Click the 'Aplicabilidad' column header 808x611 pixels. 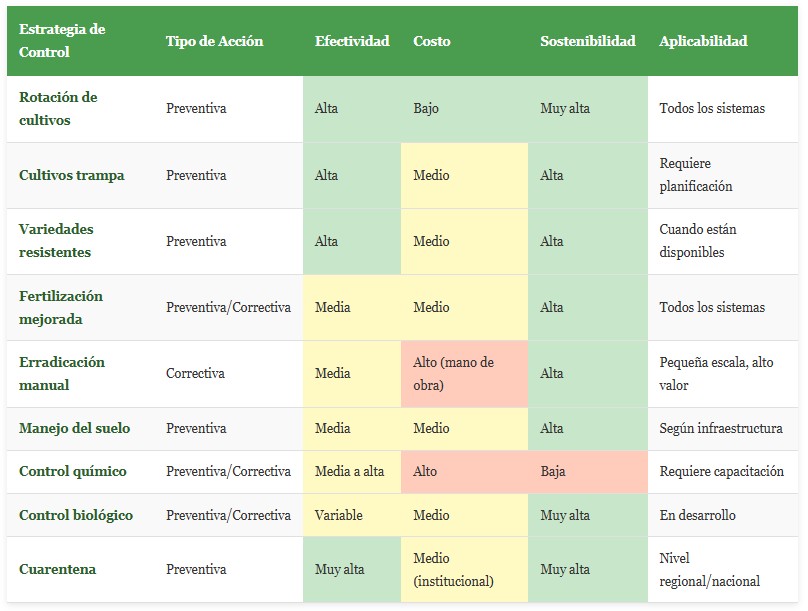pyautogui.click(x=703, y=41)
